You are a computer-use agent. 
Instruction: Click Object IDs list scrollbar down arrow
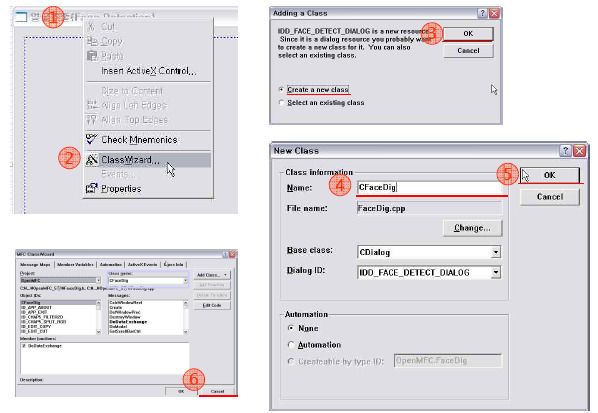(x=99, y=332)
